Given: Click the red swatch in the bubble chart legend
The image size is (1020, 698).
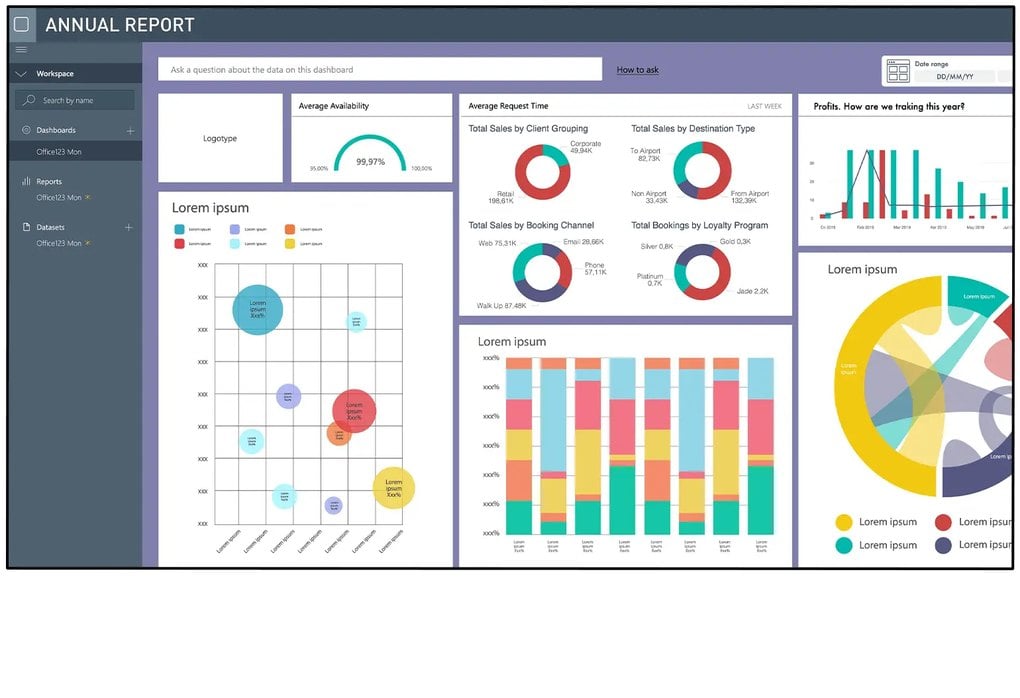Looking at the screenshot, I should 180,243.
